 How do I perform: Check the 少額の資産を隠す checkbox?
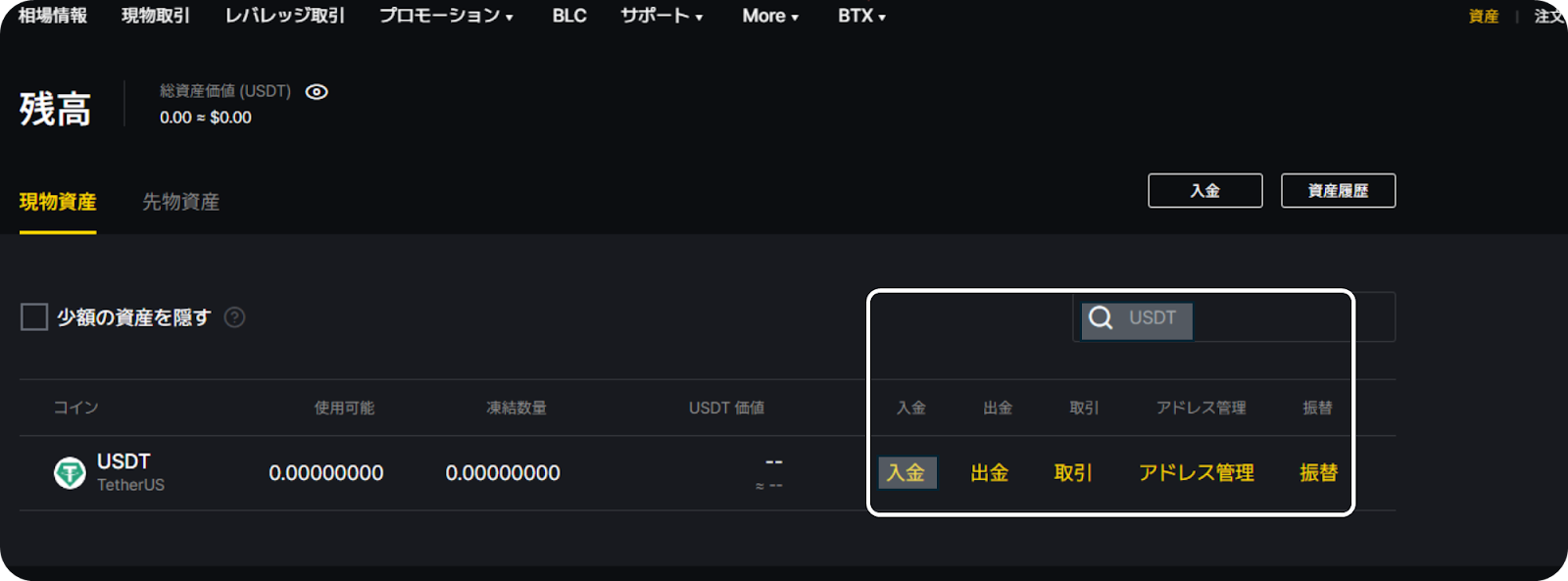(34, 317)
